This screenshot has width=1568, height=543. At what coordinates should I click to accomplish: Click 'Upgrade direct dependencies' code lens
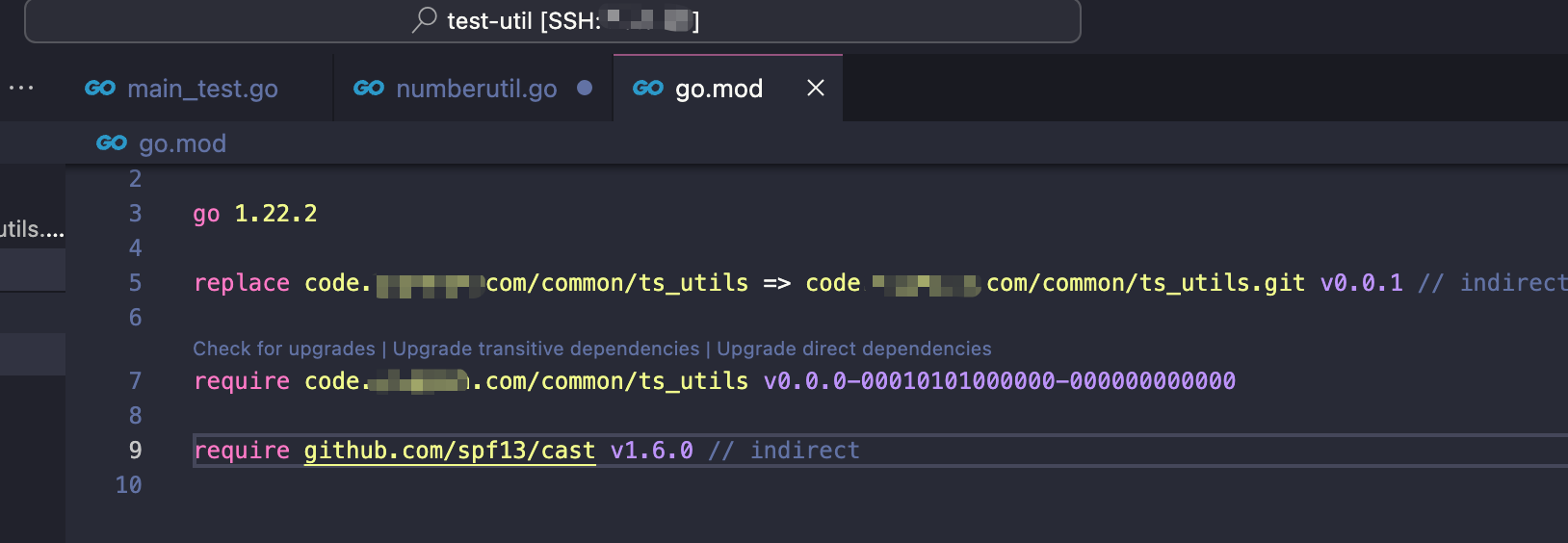click(x=854, y=349)
